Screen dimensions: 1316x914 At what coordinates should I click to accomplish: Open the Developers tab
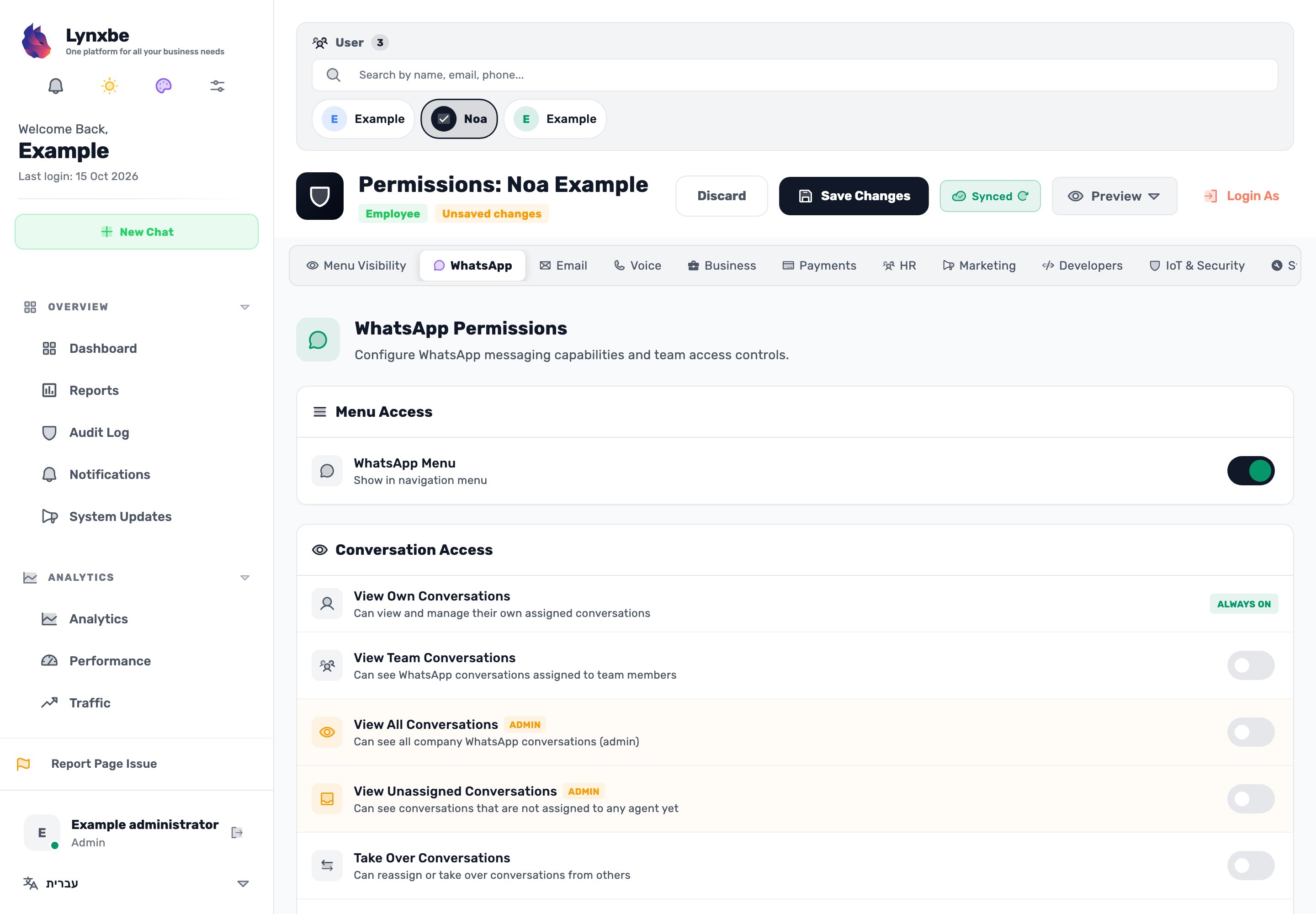coord(1082,266)
